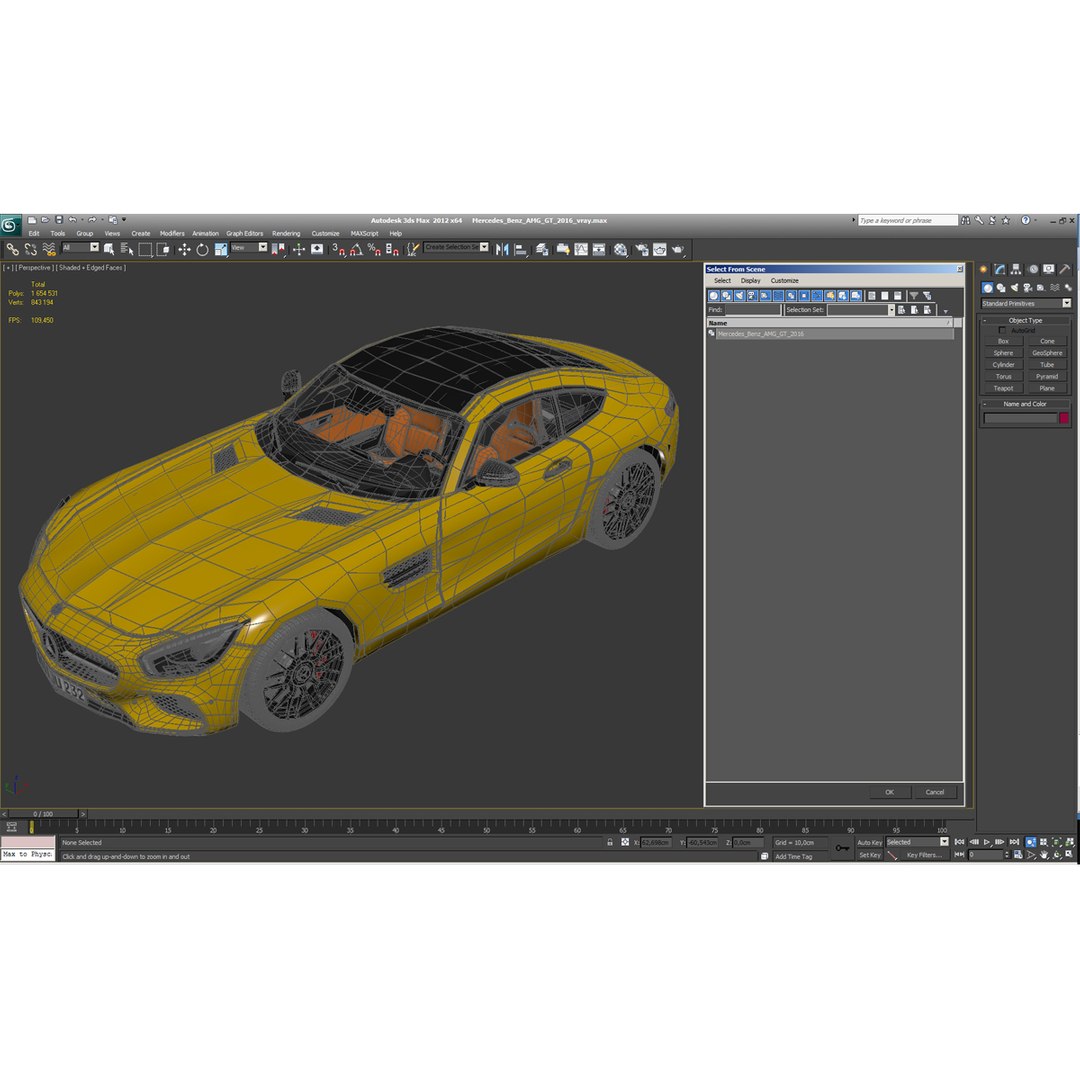Click the Play Animation button

[x=987, y=842]
